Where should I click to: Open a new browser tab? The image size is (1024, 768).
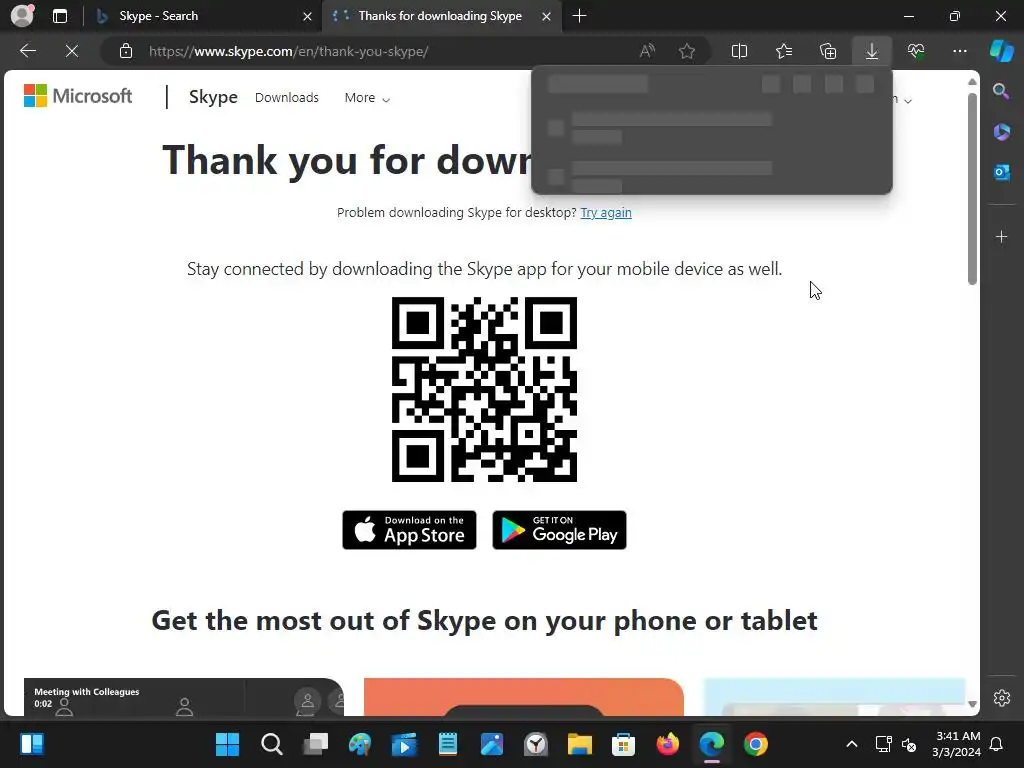click(x=579, y=16)
